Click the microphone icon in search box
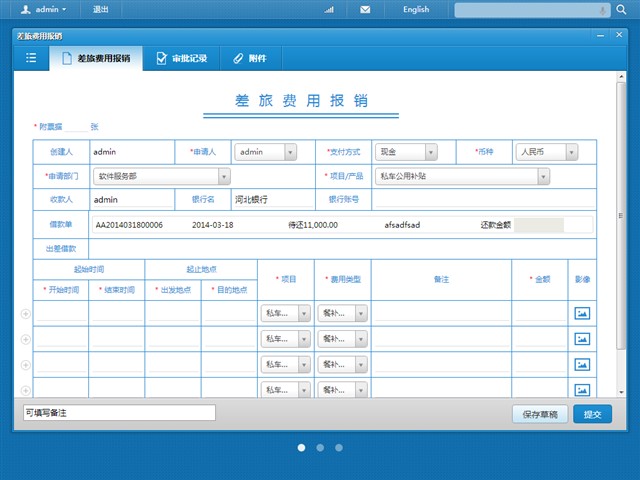 point(602,11)
